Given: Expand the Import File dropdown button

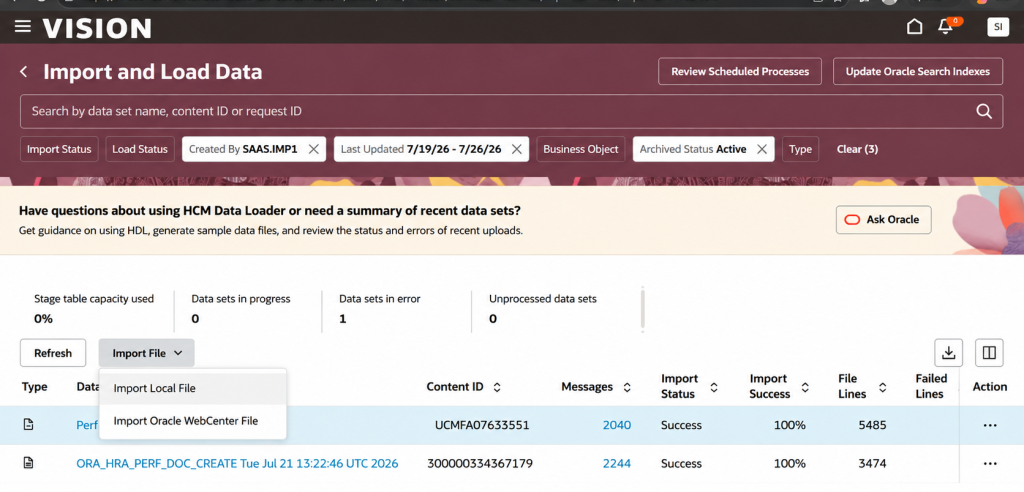Looking at the screenshot, I should (146, 353).
